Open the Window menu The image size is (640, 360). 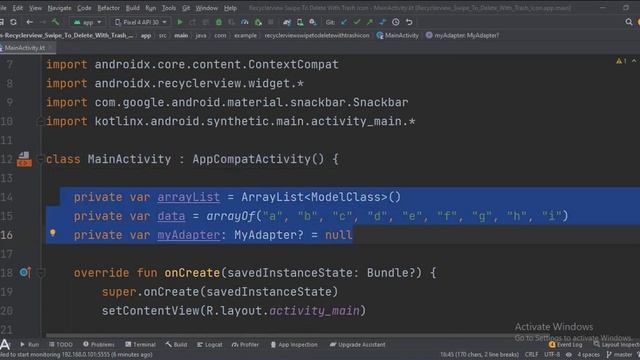click(x=207, y=8)
